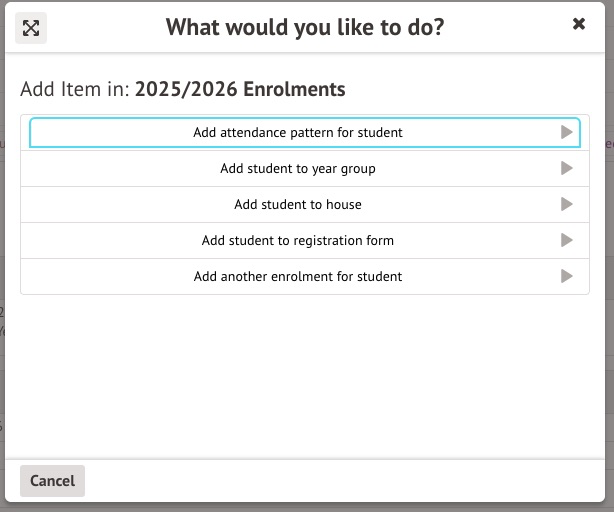Click the "Add Item in:" label
The height and width of the screenshot is (512, 614).
[x=75, y=90]
